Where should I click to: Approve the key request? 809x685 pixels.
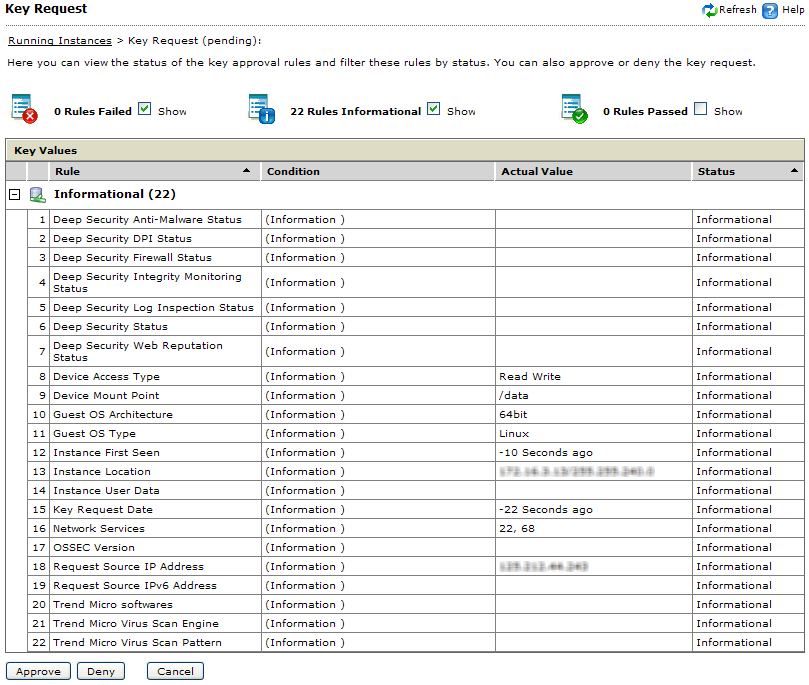point(38,672)
